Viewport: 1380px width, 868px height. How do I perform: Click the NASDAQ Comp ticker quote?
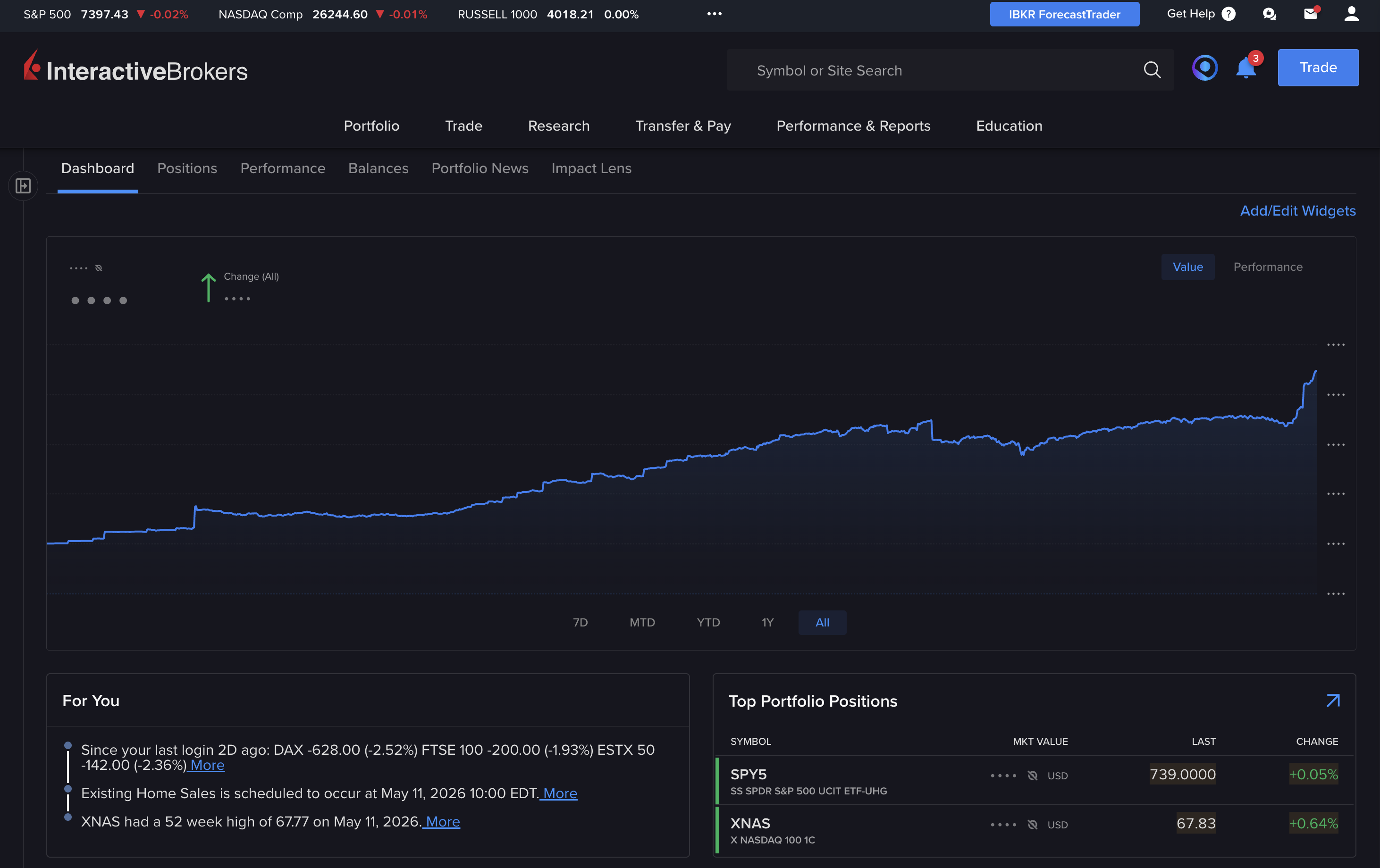(323, 14)
